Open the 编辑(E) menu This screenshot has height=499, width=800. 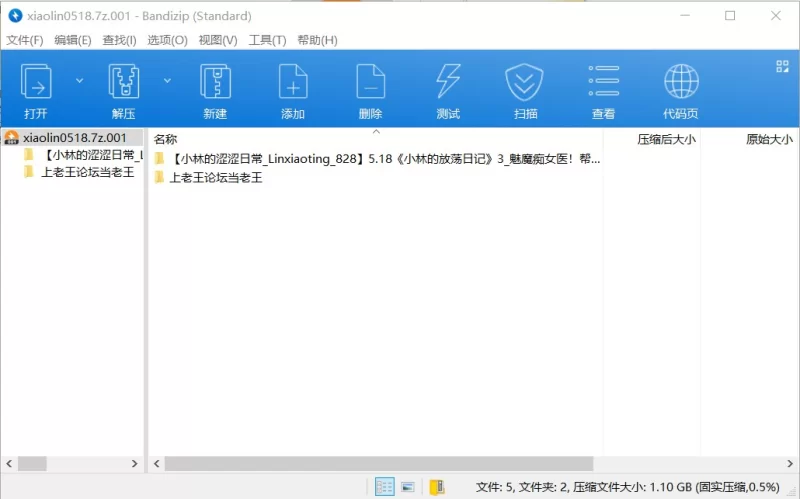click(73, 40)
